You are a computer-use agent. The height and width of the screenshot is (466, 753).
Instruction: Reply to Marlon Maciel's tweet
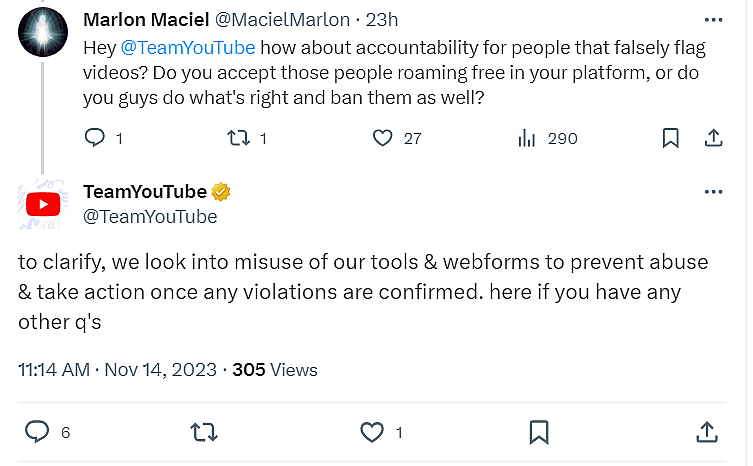[95, 139]
